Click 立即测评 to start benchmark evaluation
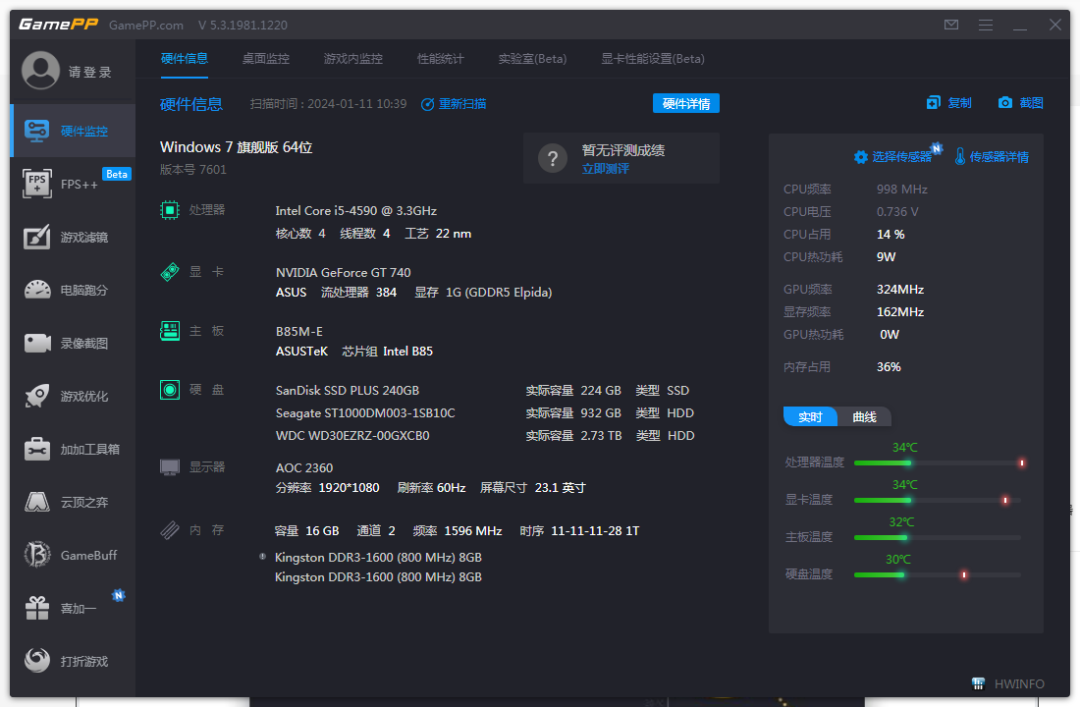This screenshot has width=1080, height=707. 605,167
